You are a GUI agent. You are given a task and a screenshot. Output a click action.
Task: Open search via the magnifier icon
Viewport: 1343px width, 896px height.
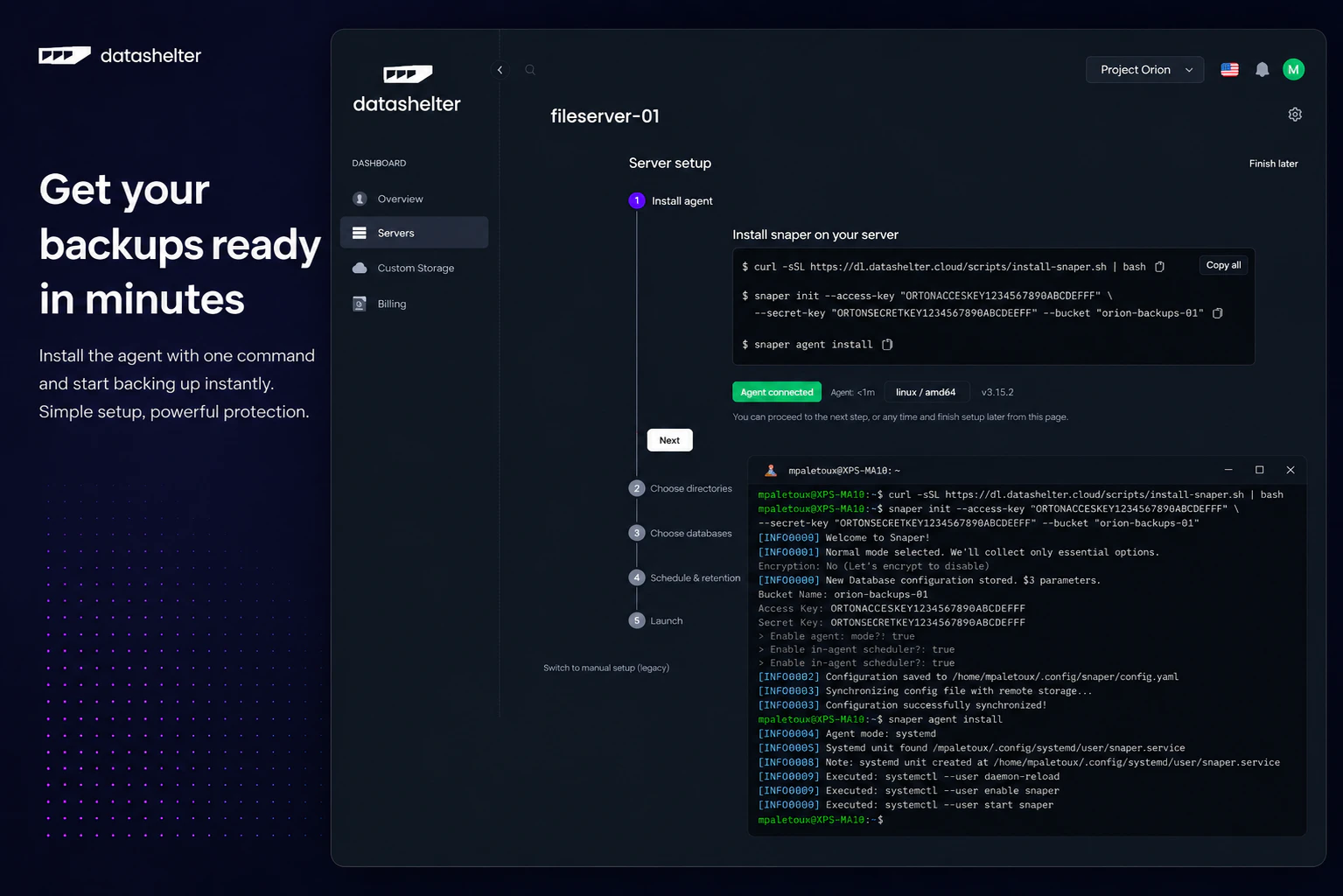pos(530,70)
